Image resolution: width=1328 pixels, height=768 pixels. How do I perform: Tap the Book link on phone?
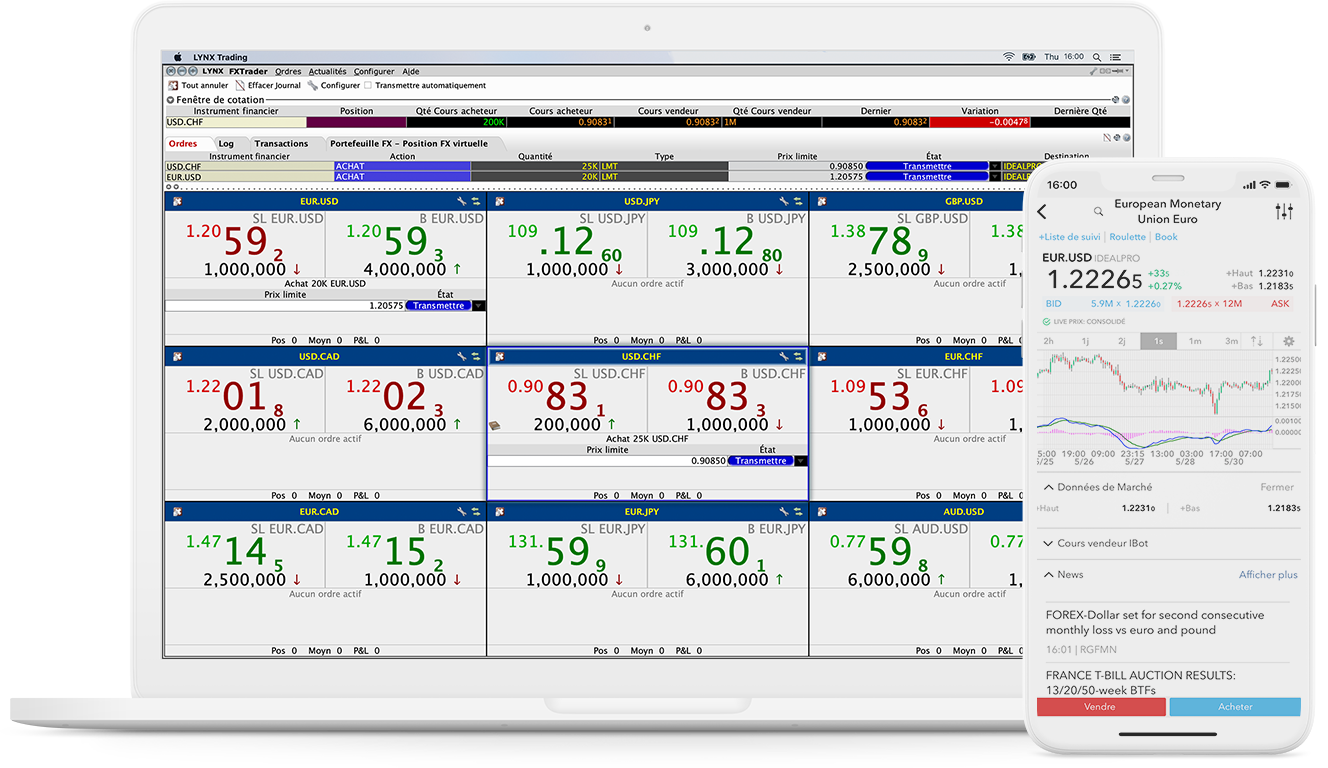[x=1166, y=237]
